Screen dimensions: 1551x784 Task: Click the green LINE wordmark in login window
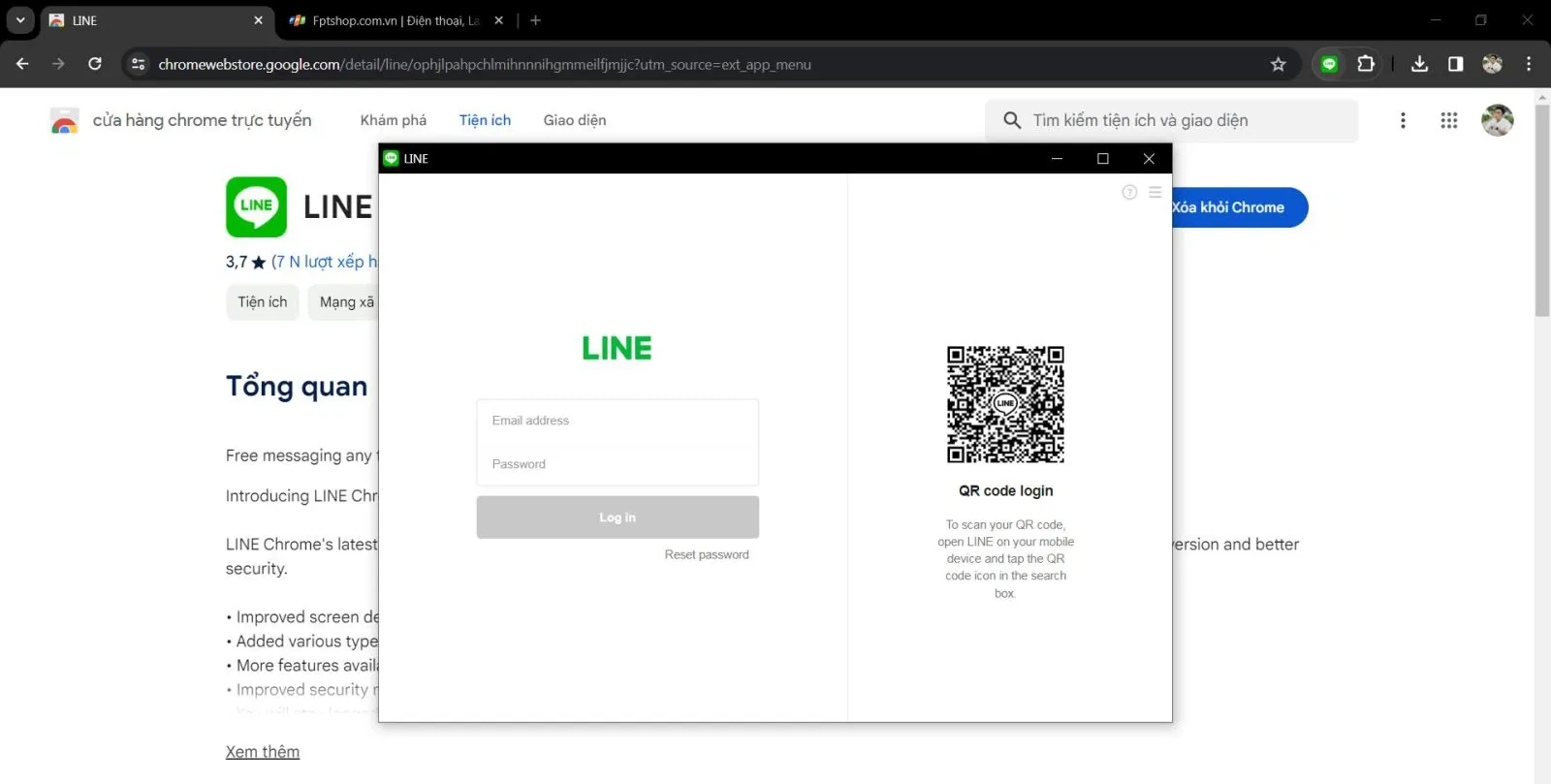coord(617,348)
